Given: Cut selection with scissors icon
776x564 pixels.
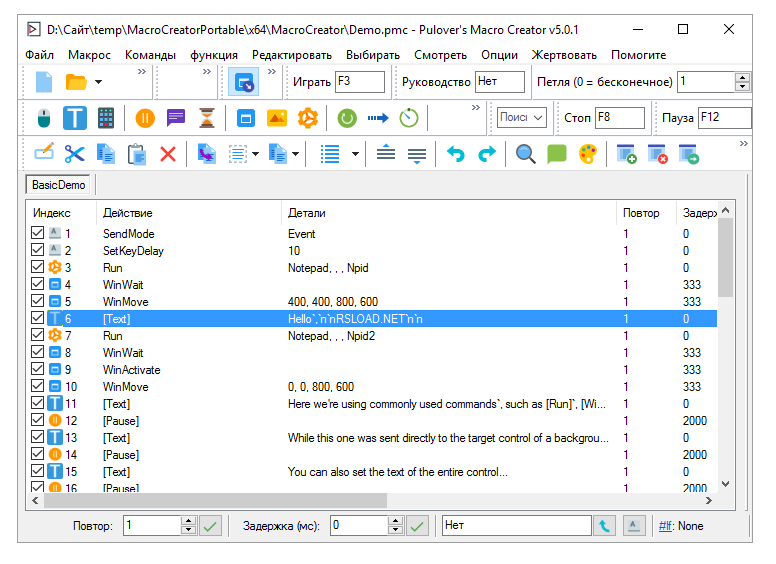Looking at the screenshot, I should tap(75, 153).
